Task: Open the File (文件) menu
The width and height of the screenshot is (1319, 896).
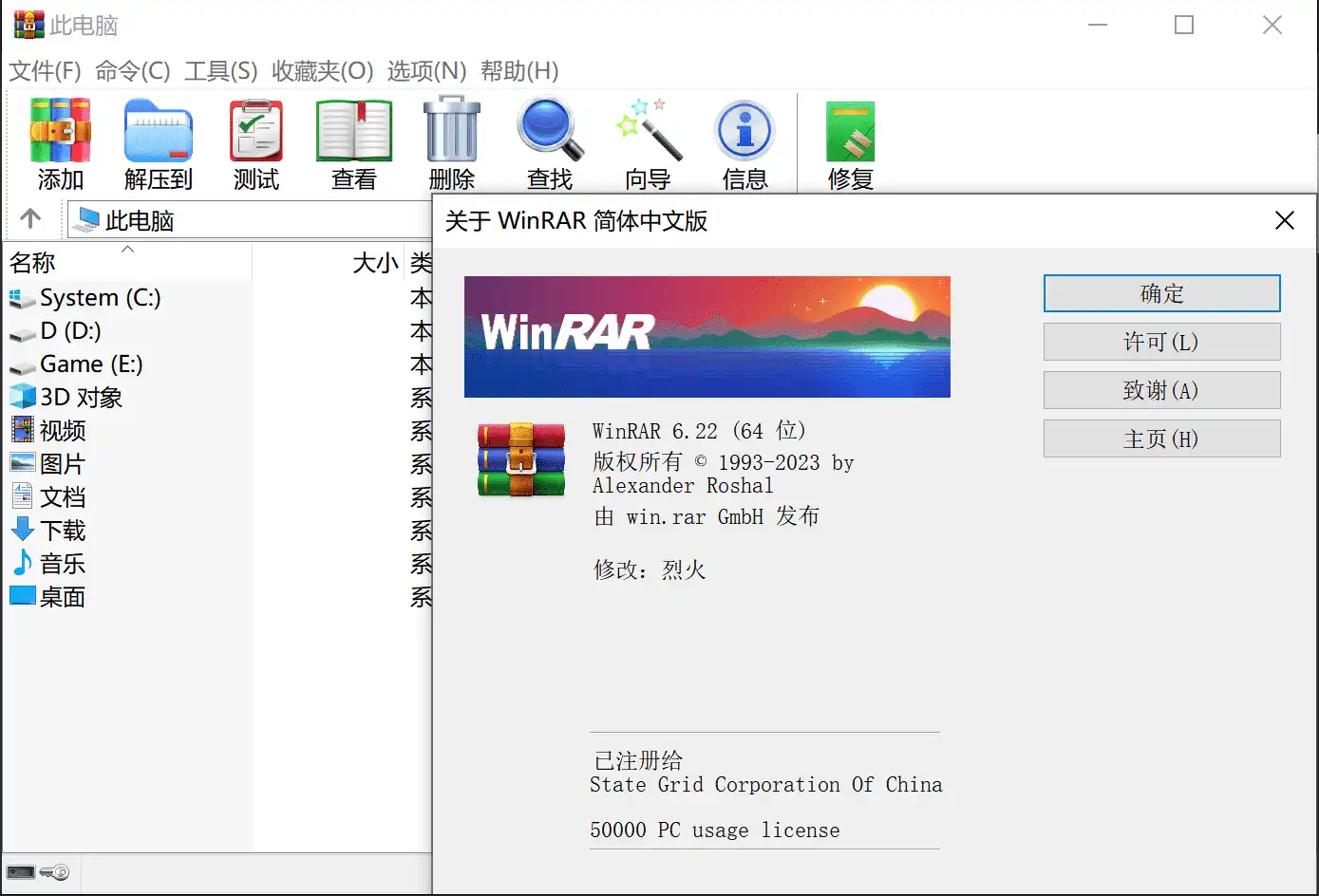Action: pos(45,71)
